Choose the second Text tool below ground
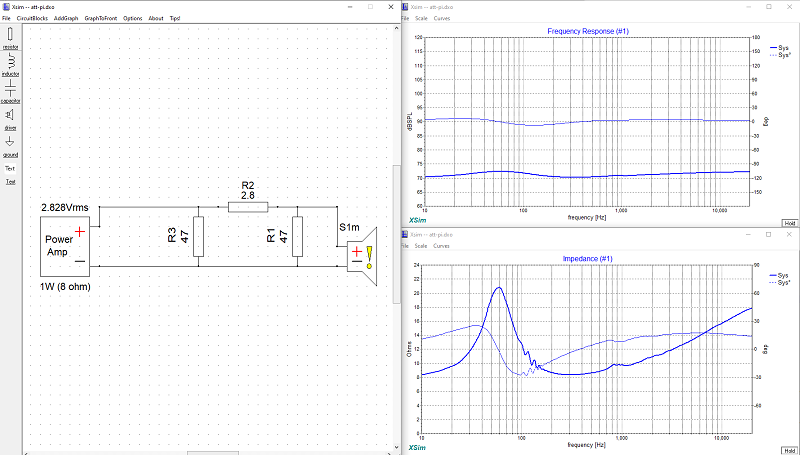This screenshot has height=455, width=800. (x=10, y=182)
